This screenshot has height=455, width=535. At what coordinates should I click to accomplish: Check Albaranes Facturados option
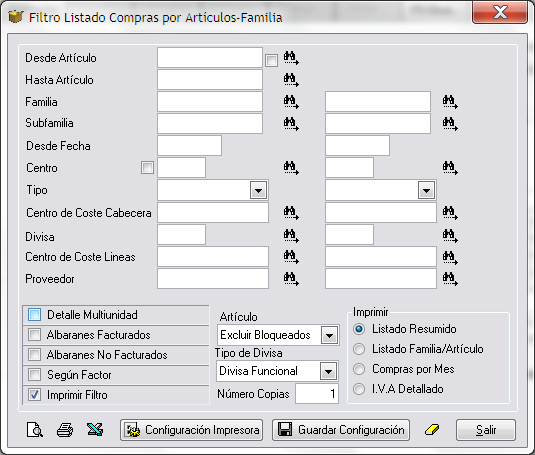point(34,335)
